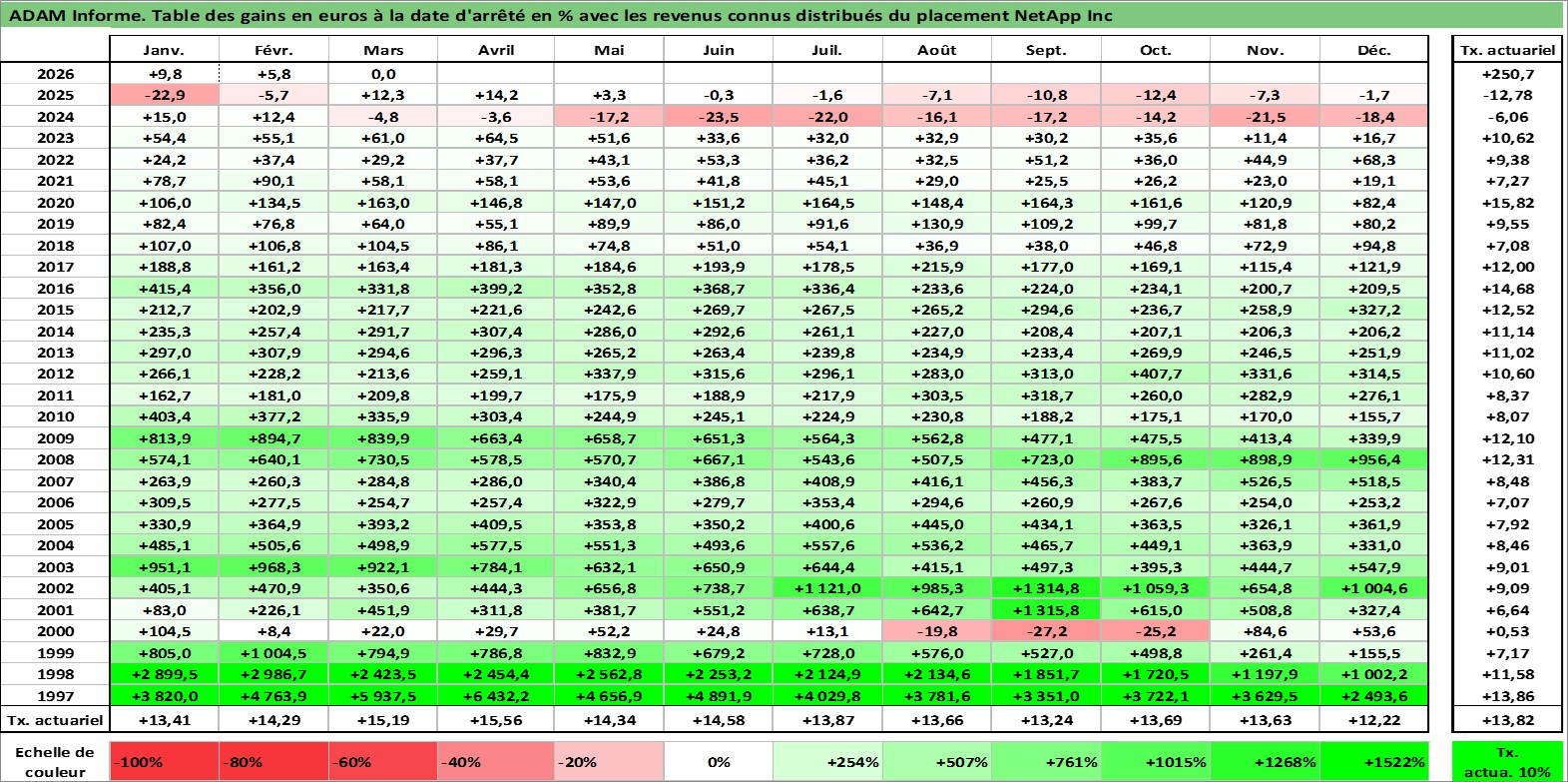The image size is (1568, 782).
Task: Click the '+9,8' cell for January 2026
Action: coord(164,74)
